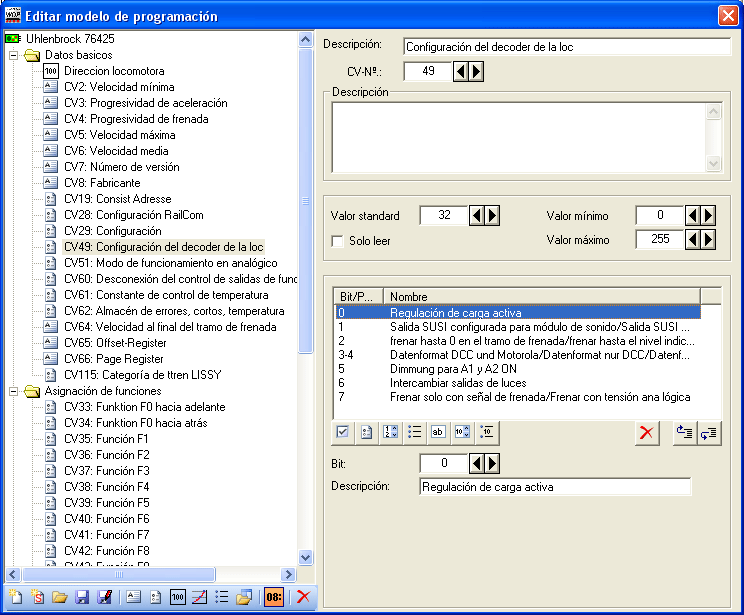The height and width of the screenshot is (615, 744).
Task: Add a checkbox bit field
Action: [x=342, y=432]
